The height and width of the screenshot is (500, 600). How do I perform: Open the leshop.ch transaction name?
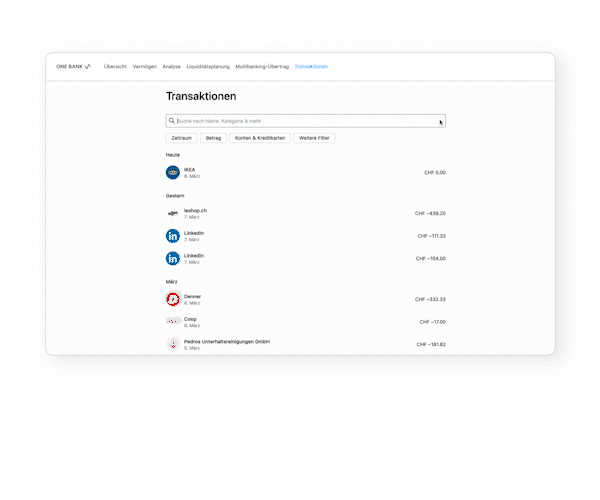coord(195,210)
